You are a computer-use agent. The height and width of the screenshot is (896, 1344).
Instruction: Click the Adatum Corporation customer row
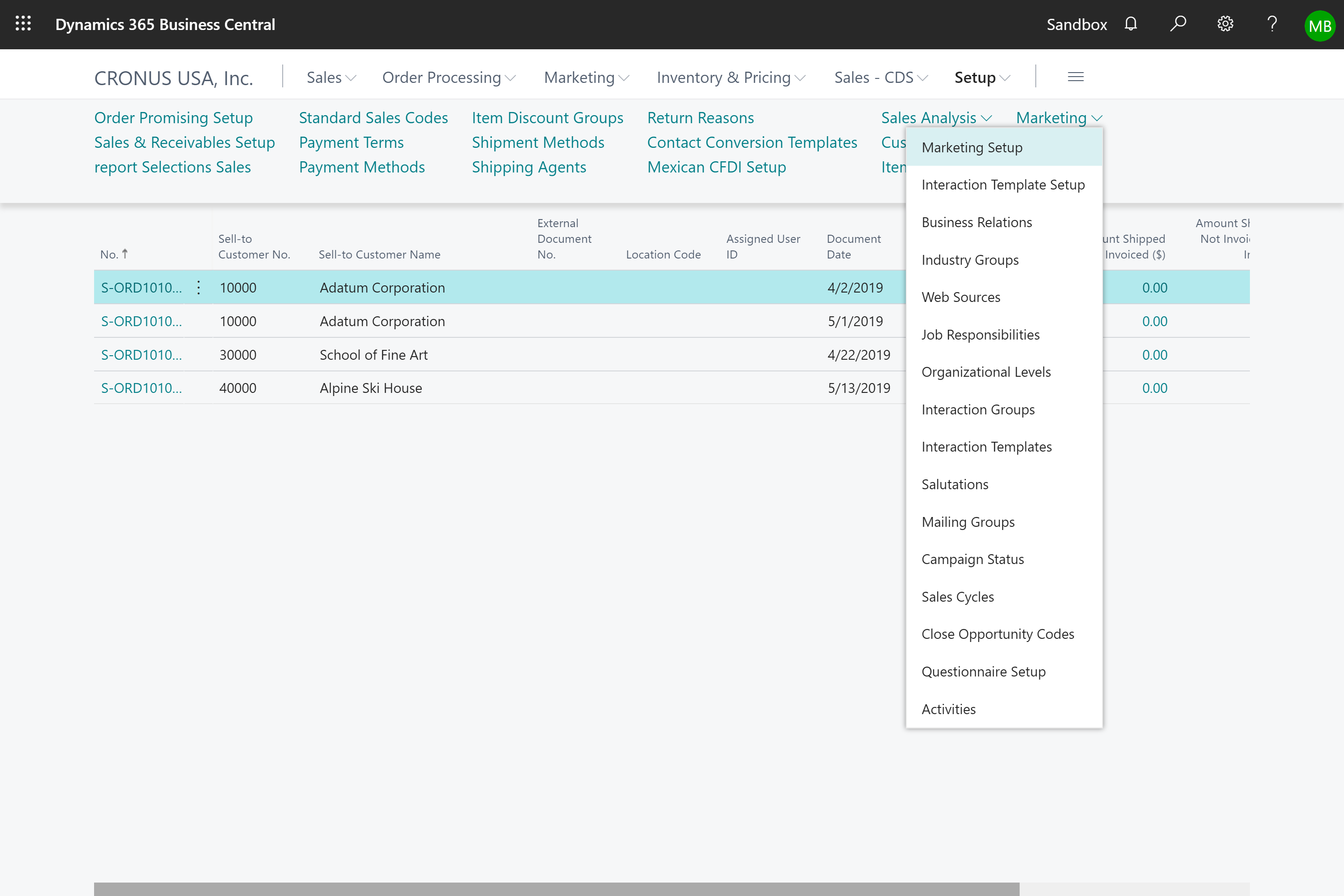tap(382, 287)
